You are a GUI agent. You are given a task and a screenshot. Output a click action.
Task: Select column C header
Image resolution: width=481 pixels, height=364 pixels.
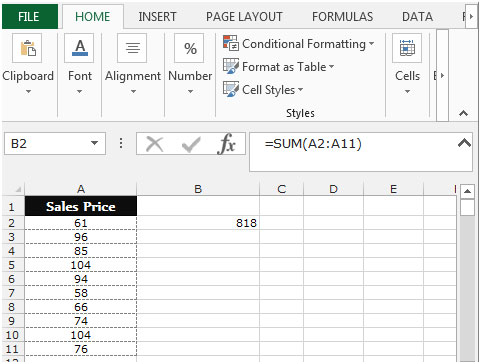282,189
